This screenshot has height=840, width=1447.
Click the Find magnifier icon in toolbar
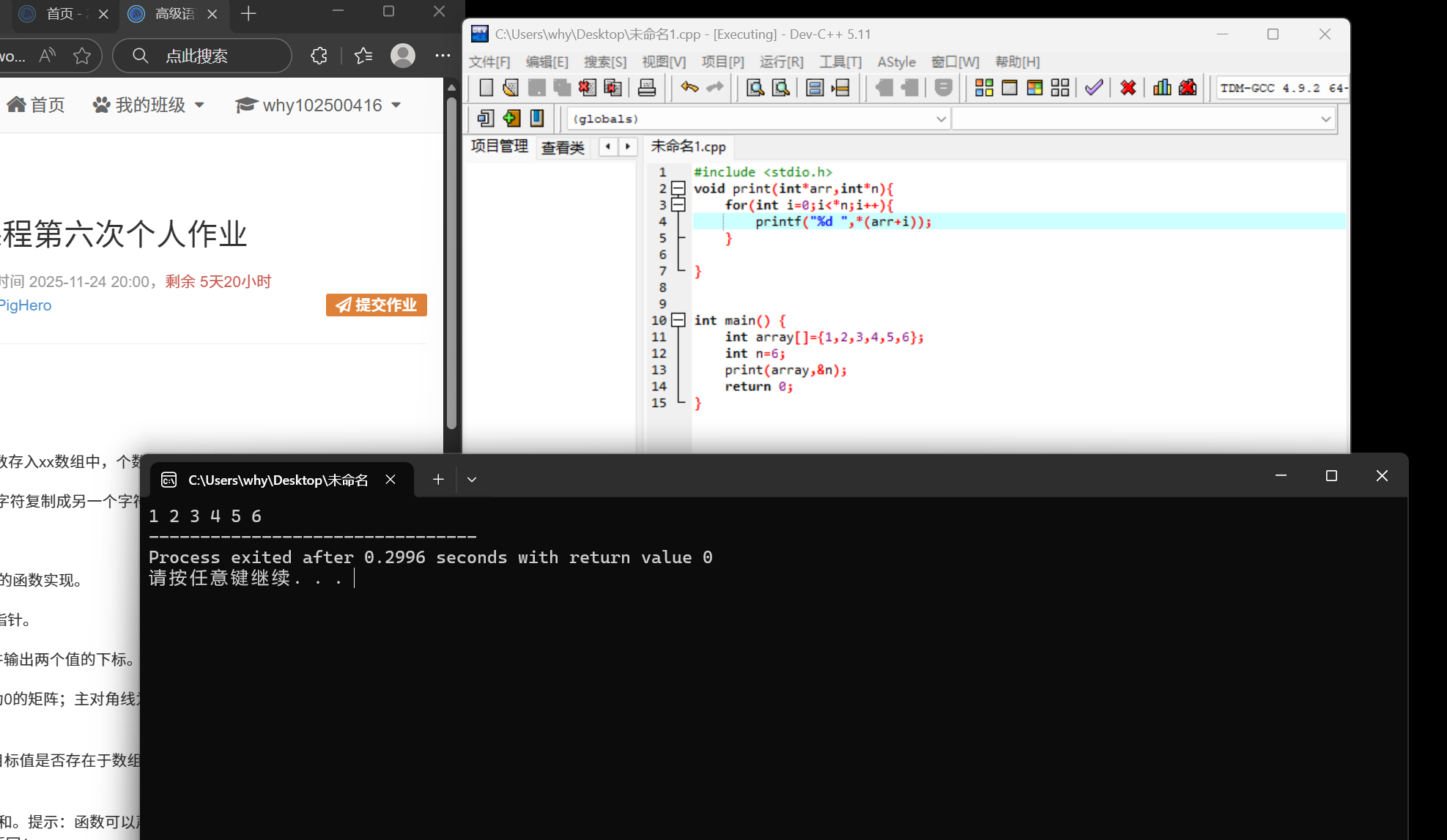point(755,88)
